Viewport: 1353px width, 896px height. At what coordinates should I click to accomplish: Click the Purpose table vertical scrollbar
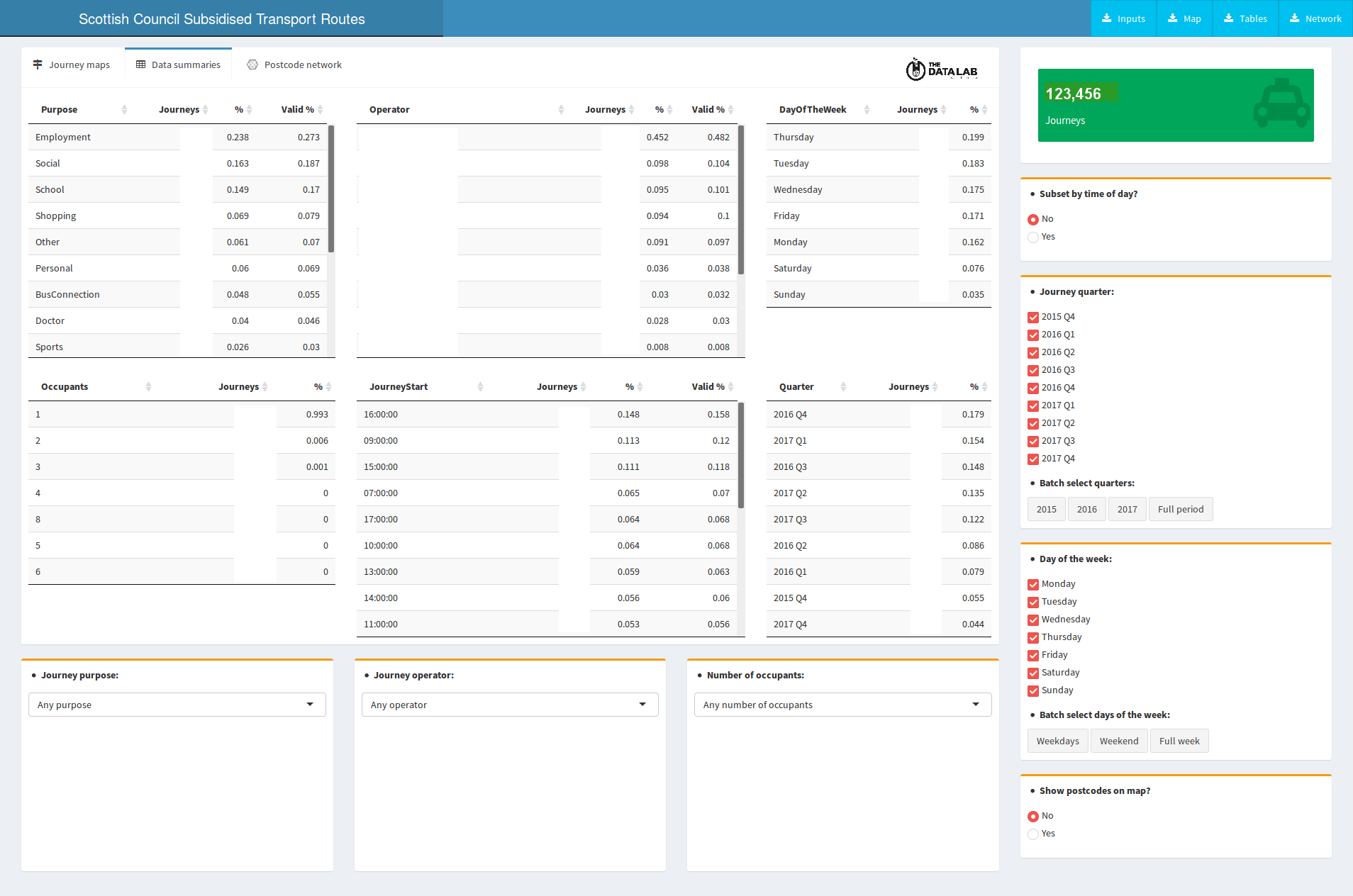tap(331, 189)
